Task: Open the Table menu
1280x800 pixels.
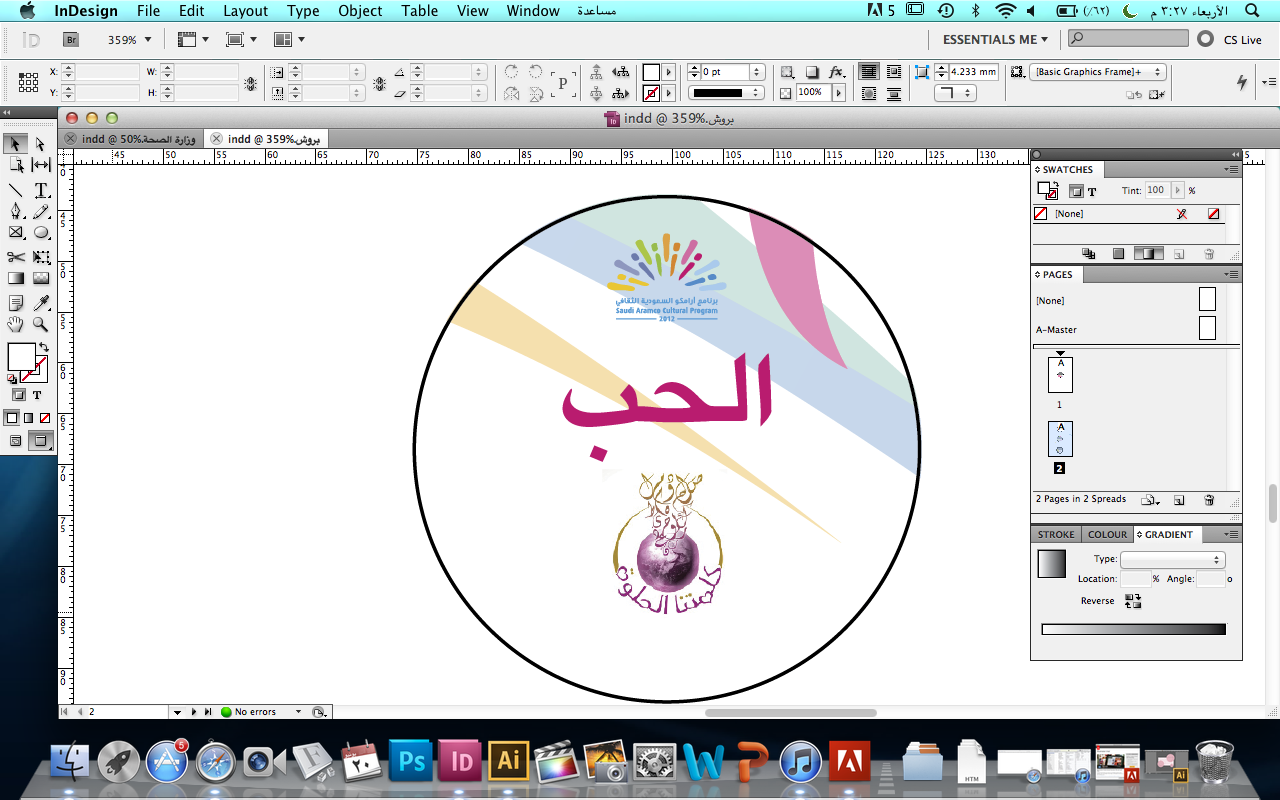Action: tap(420, 11)
